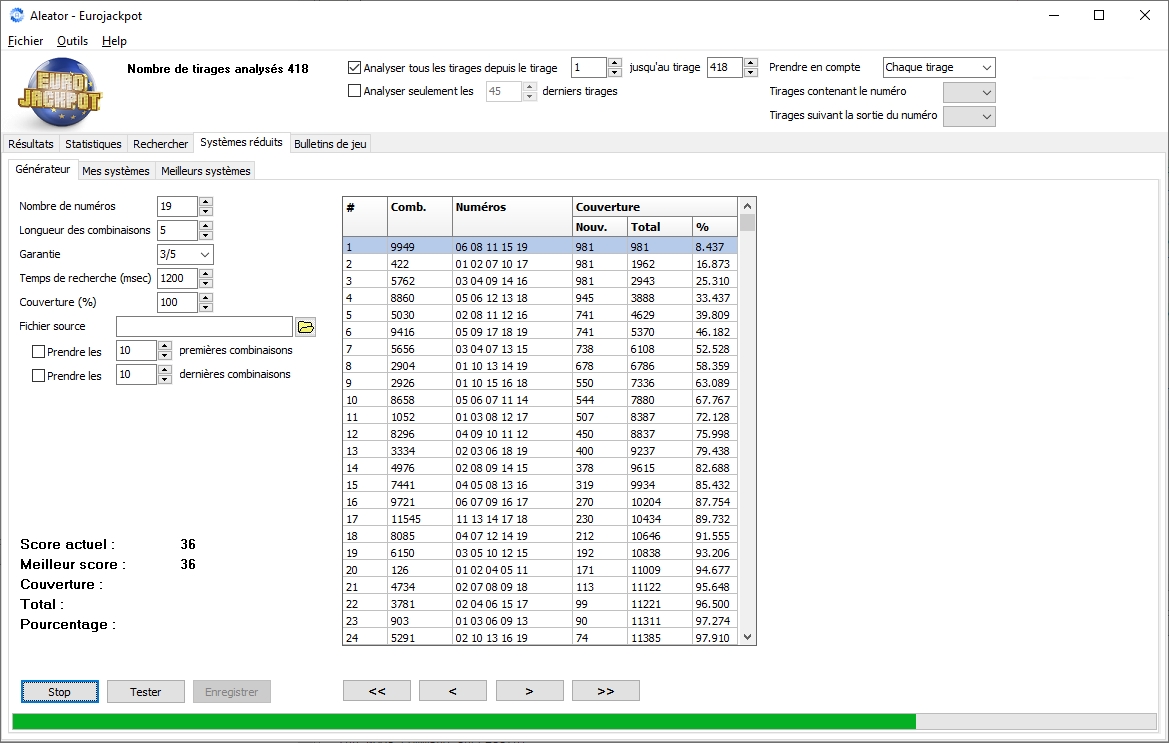The width and height of the screenshot is (1169, 743).
Task: Decrease the jusqu'au tirage 418 spinner
Action: [752, 73]
